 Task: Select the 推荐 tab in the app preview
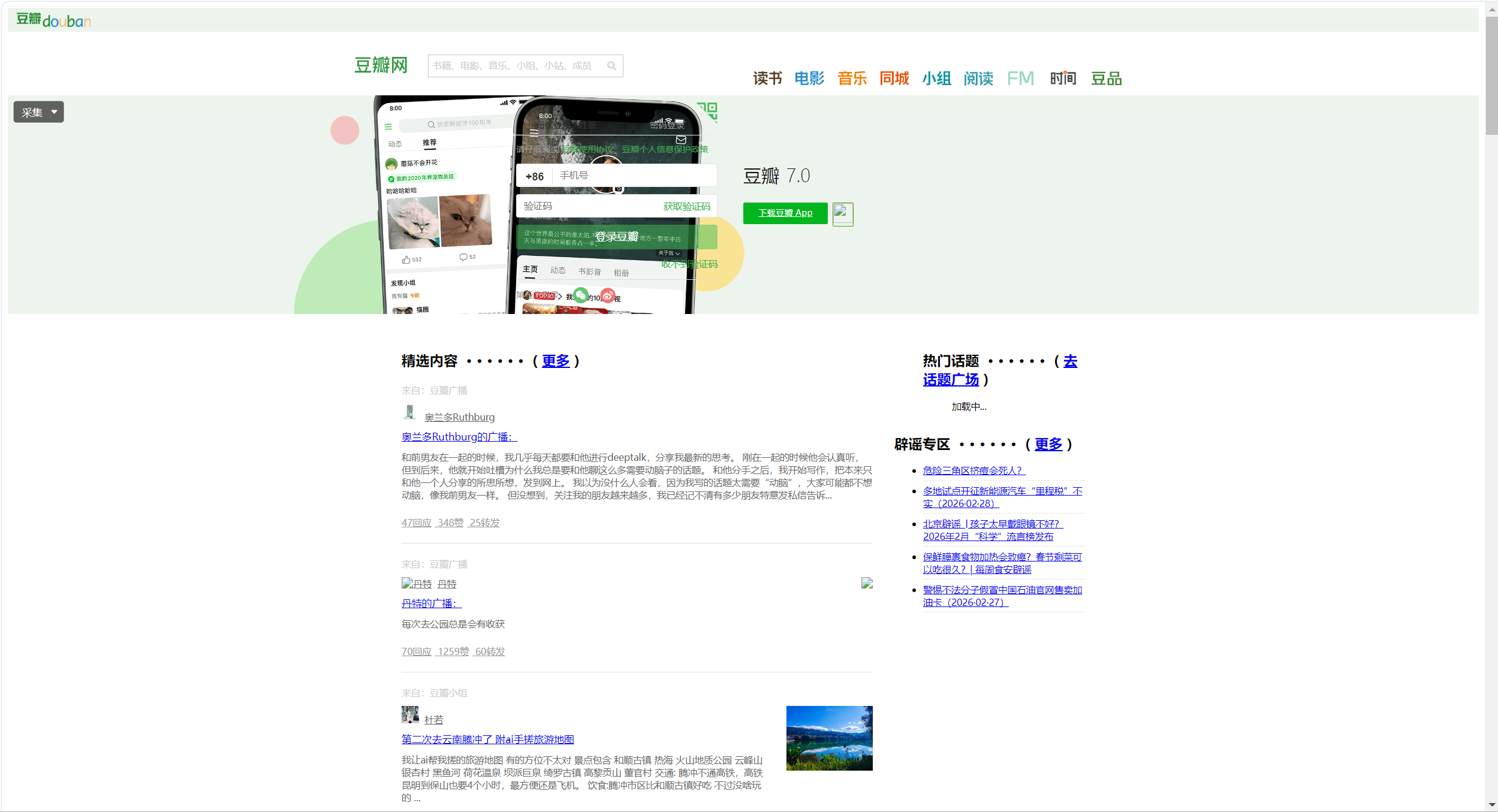[431, 142]
